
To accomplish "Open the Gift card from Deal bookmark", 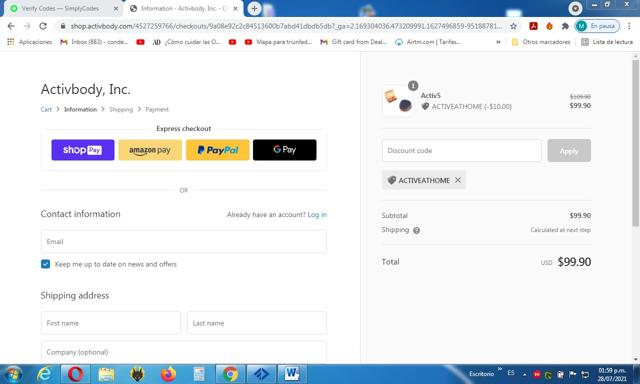I will point(353,42).
